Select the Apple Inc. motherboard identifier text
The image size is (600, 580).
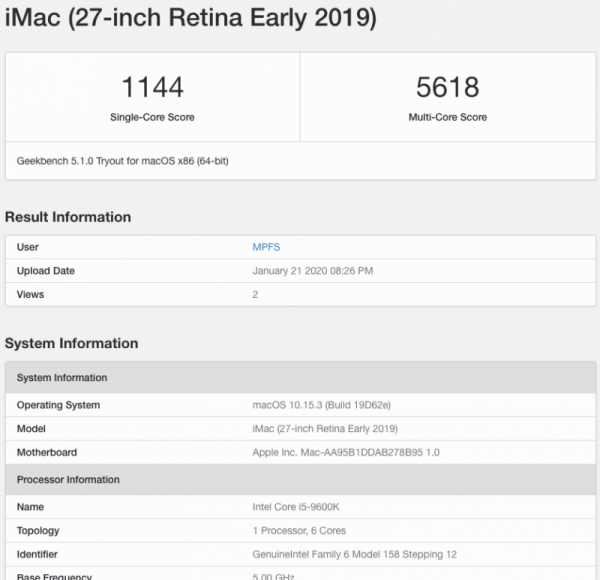(x=346, y=453)
